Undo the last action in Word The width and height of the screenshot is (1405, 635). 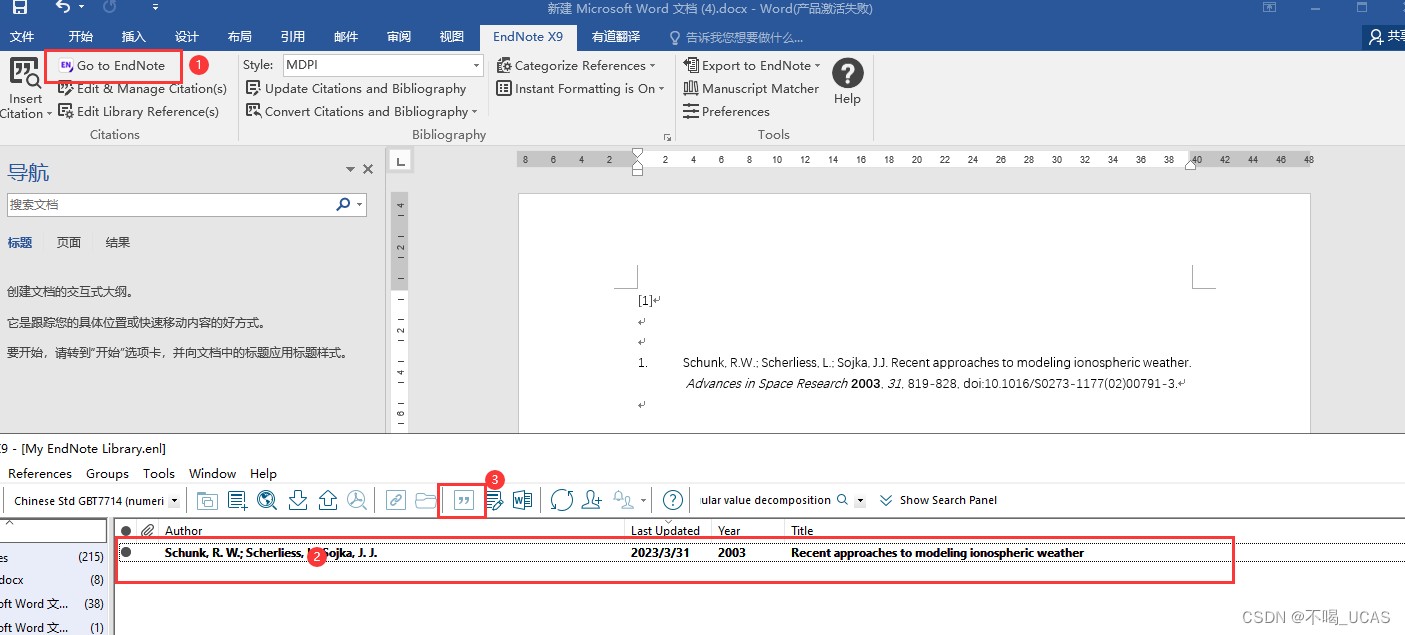point(63,8)
